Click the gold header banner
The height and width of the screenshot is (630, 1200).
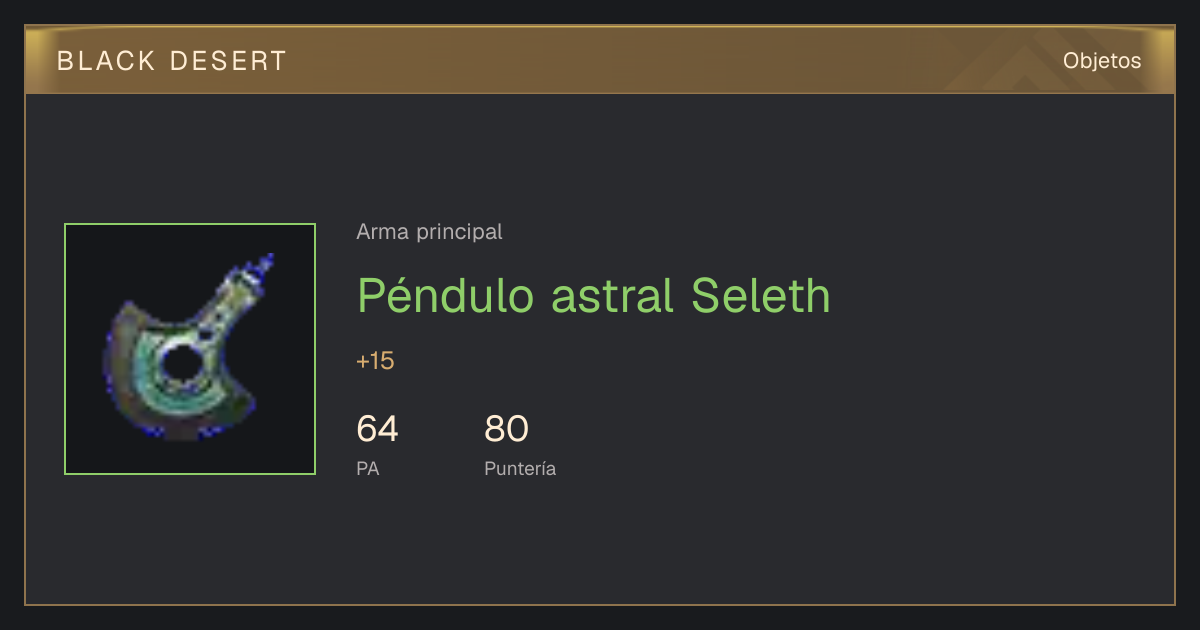click(x=600, y=60)
